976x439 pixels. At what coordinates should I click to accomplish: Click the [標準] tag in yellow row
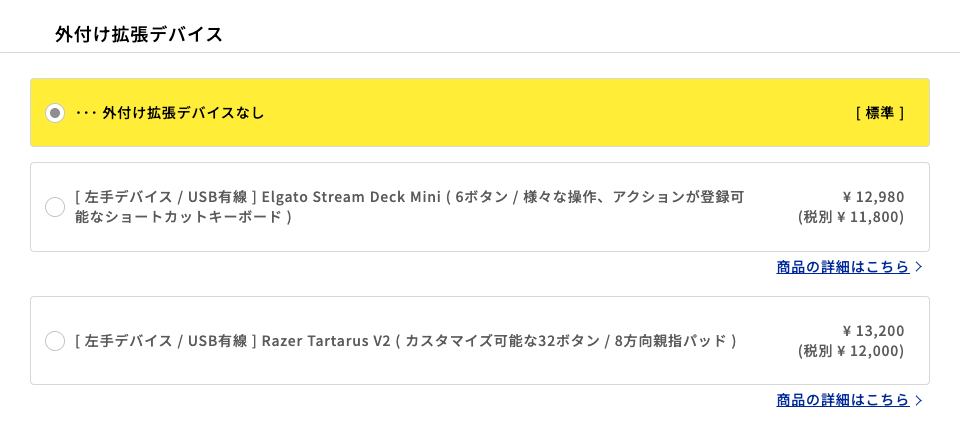[x=880, y=113]
